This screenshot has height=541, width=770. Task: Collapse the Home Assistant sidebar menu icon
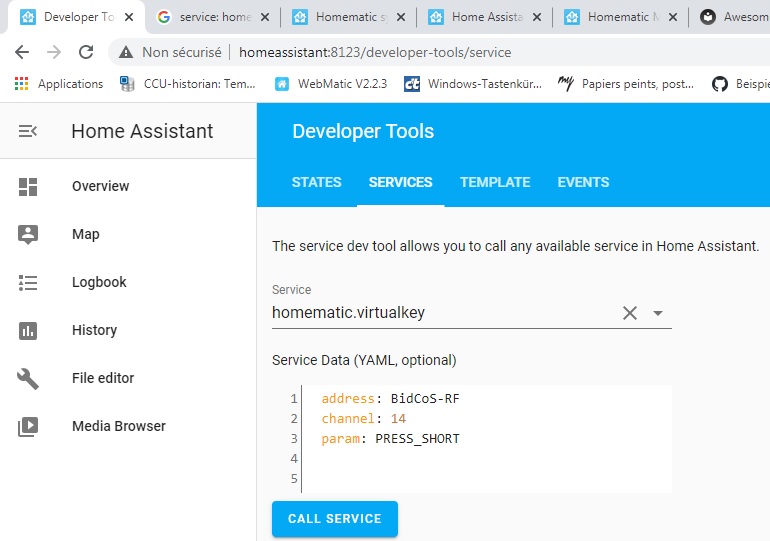pos(28,131)
